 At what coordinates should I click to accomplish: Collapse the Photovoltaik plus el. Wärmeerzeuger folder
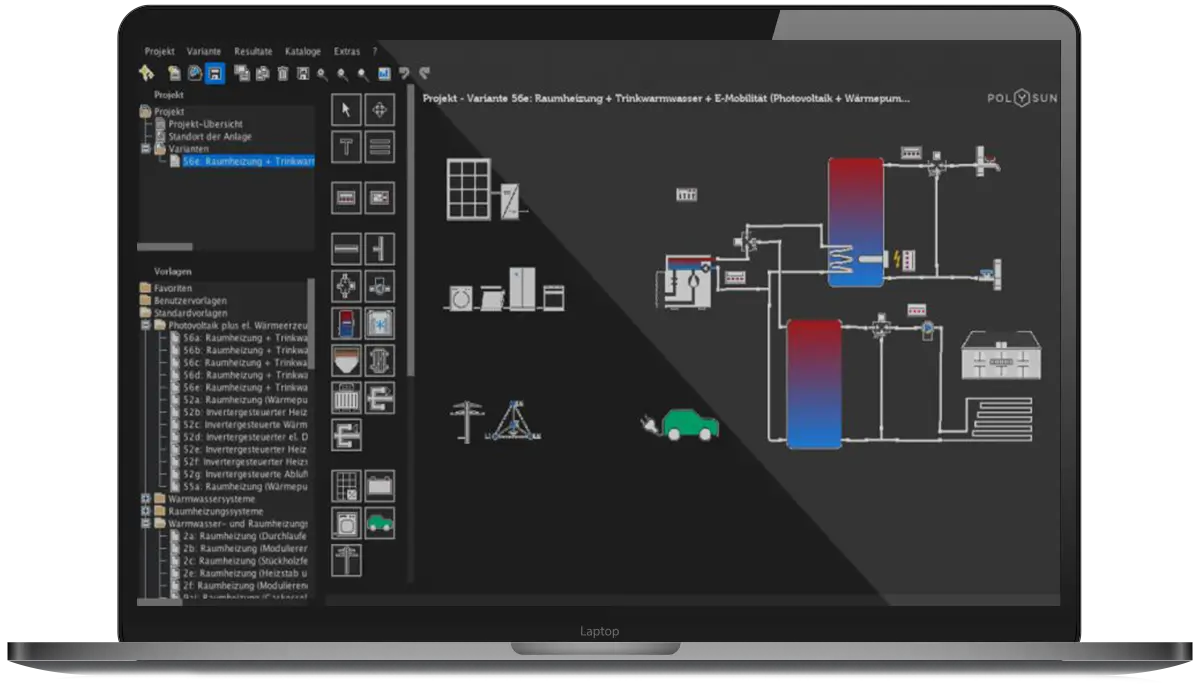tap(146, 325)
